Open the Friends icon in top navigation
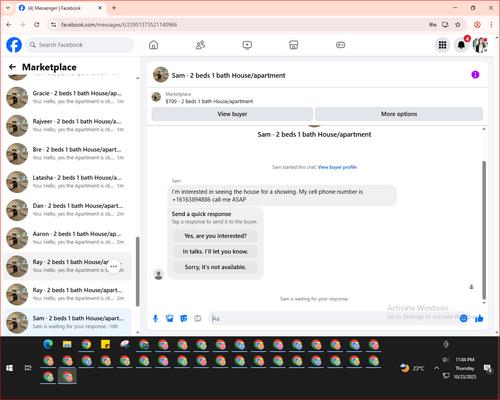This screenshot has width=500, height=400. coord(200,45)
